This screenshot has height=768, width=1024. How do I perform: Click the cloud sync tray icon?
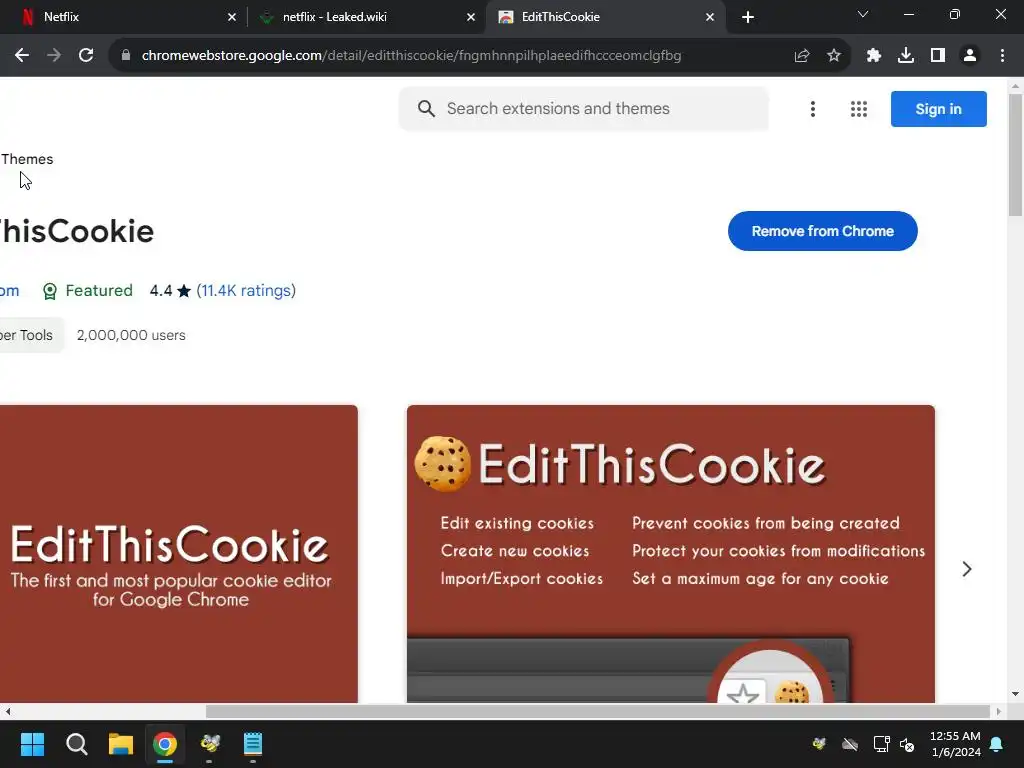[x=850, y=744]
